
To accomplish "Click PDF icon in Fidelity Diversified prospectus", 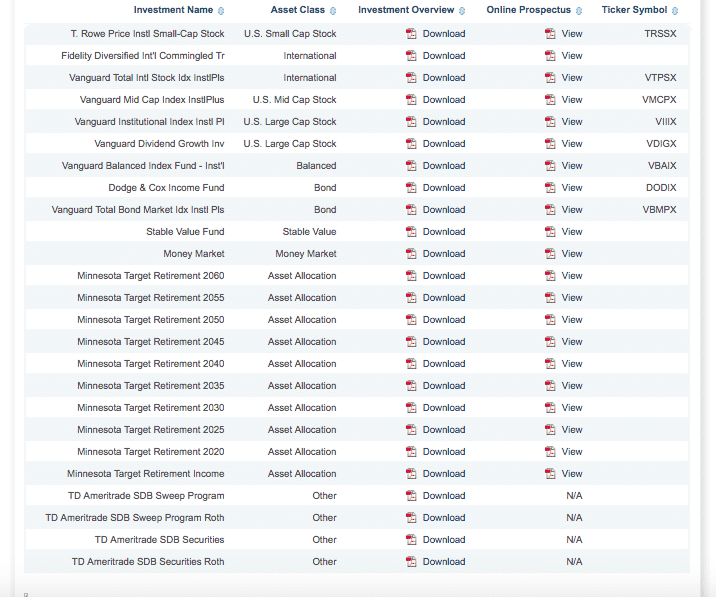I will (x=550, y=56).
